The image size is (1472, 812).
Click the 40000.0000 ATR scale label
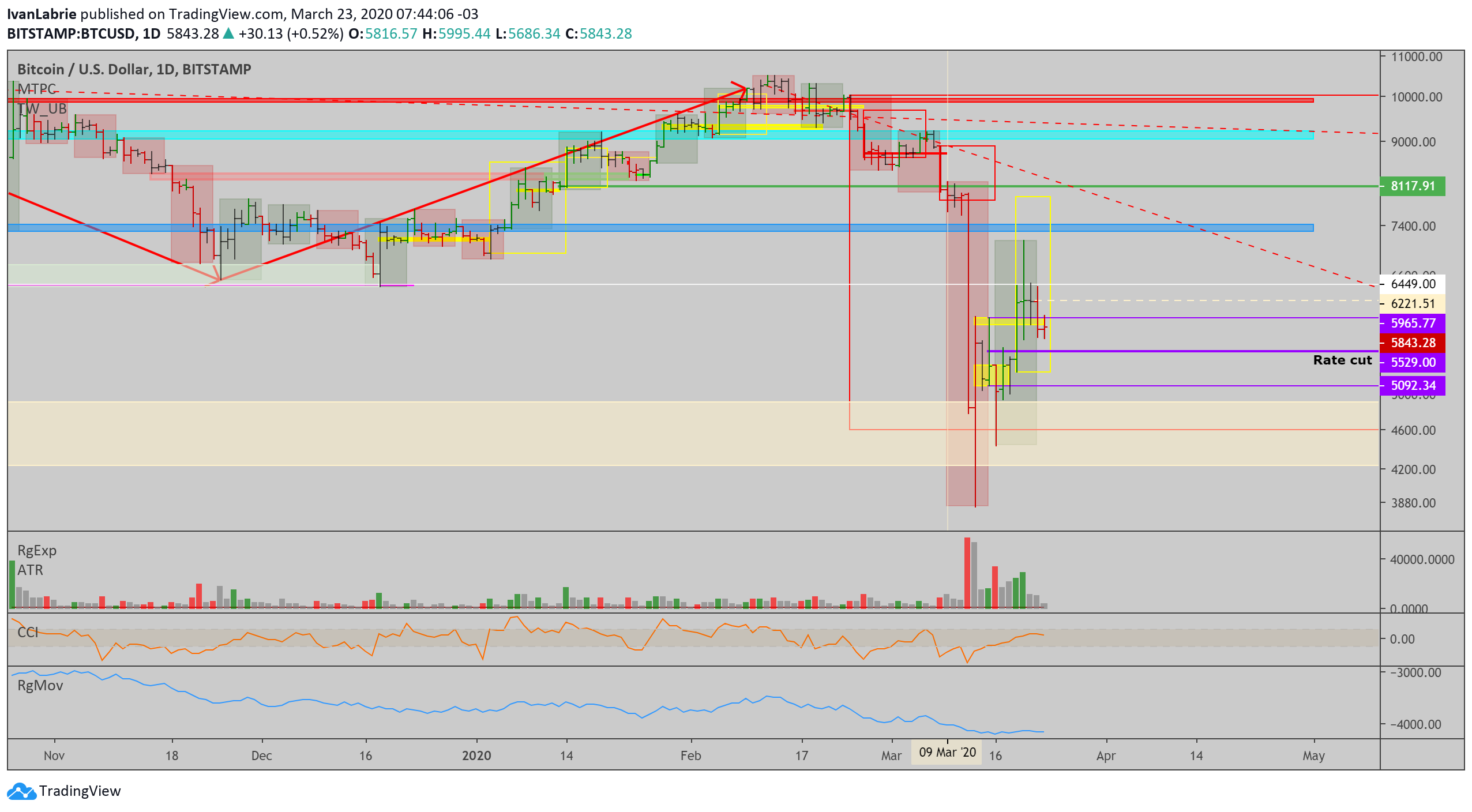click(1422, 559)
